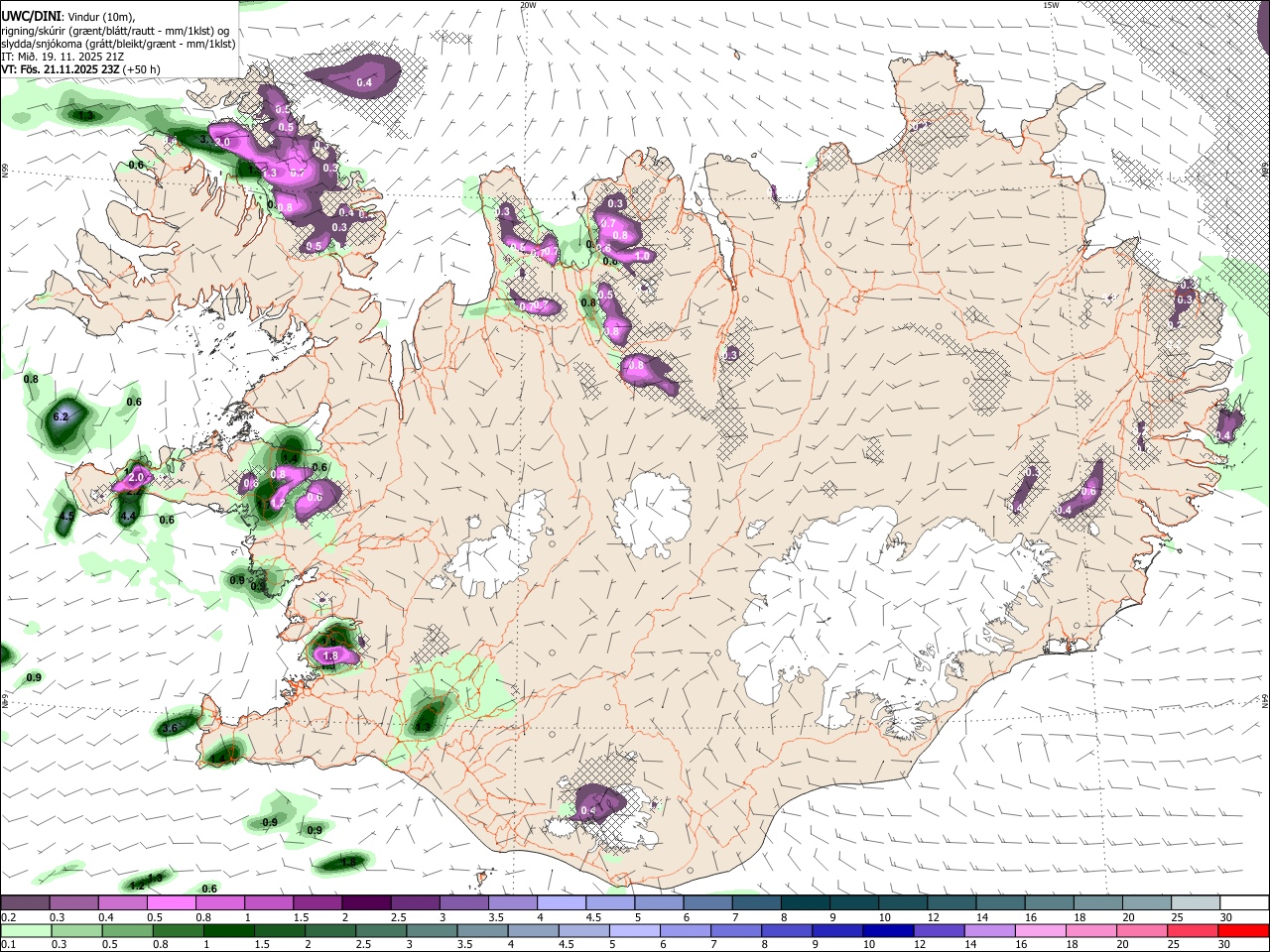Pick the snow scale swatch between 0.2 and 0.3
The image size is (1270, 952).
(x=26, y=902)
